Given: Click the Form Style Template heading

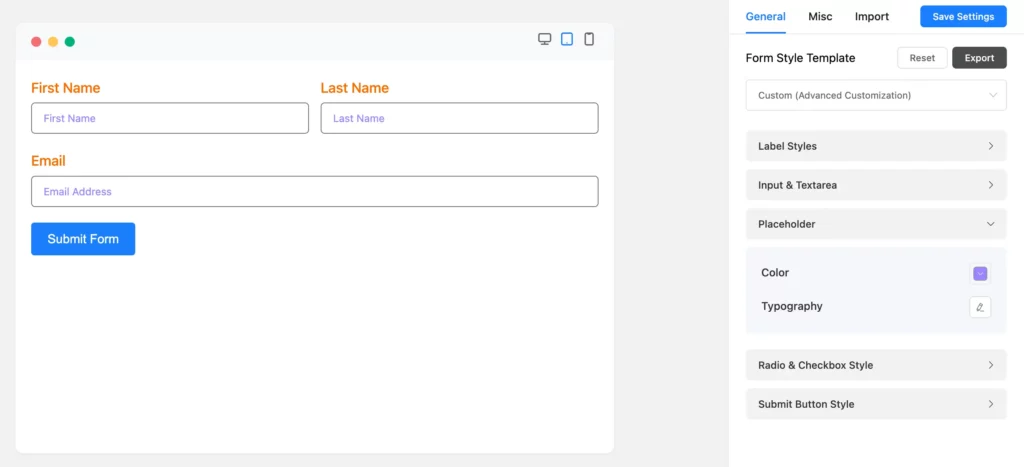Looking at the screenshot, I should [800, 58].
